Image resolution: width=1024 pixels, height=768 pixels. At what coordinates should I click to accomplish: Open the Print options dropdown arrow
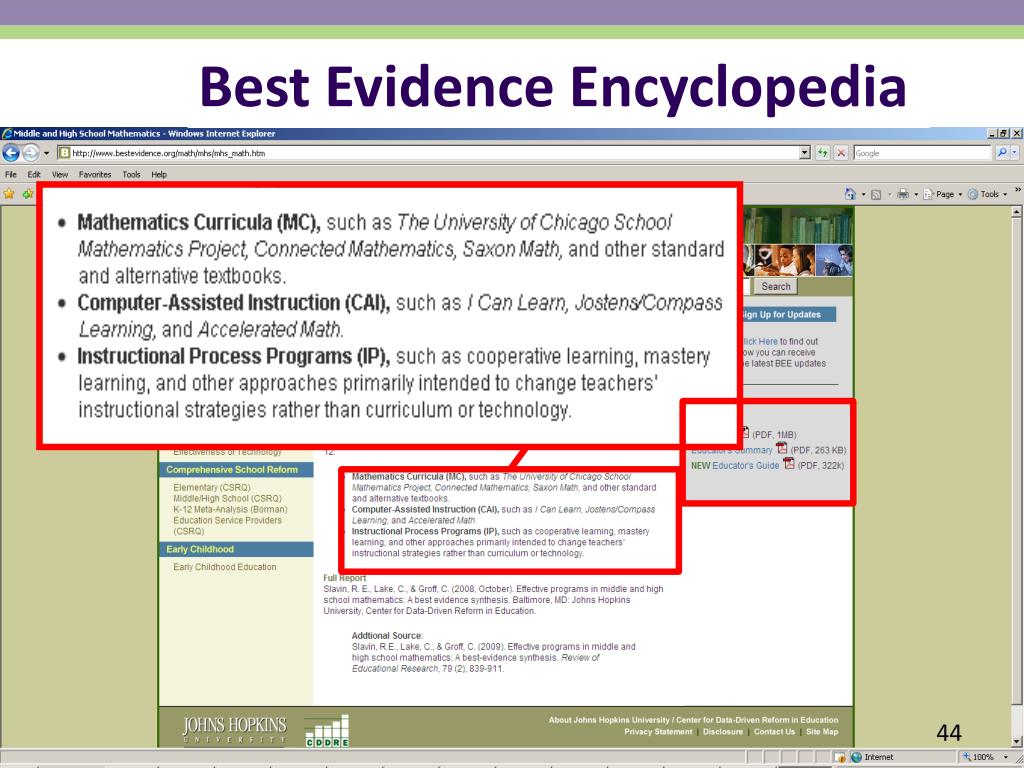[x=916, y=195]
